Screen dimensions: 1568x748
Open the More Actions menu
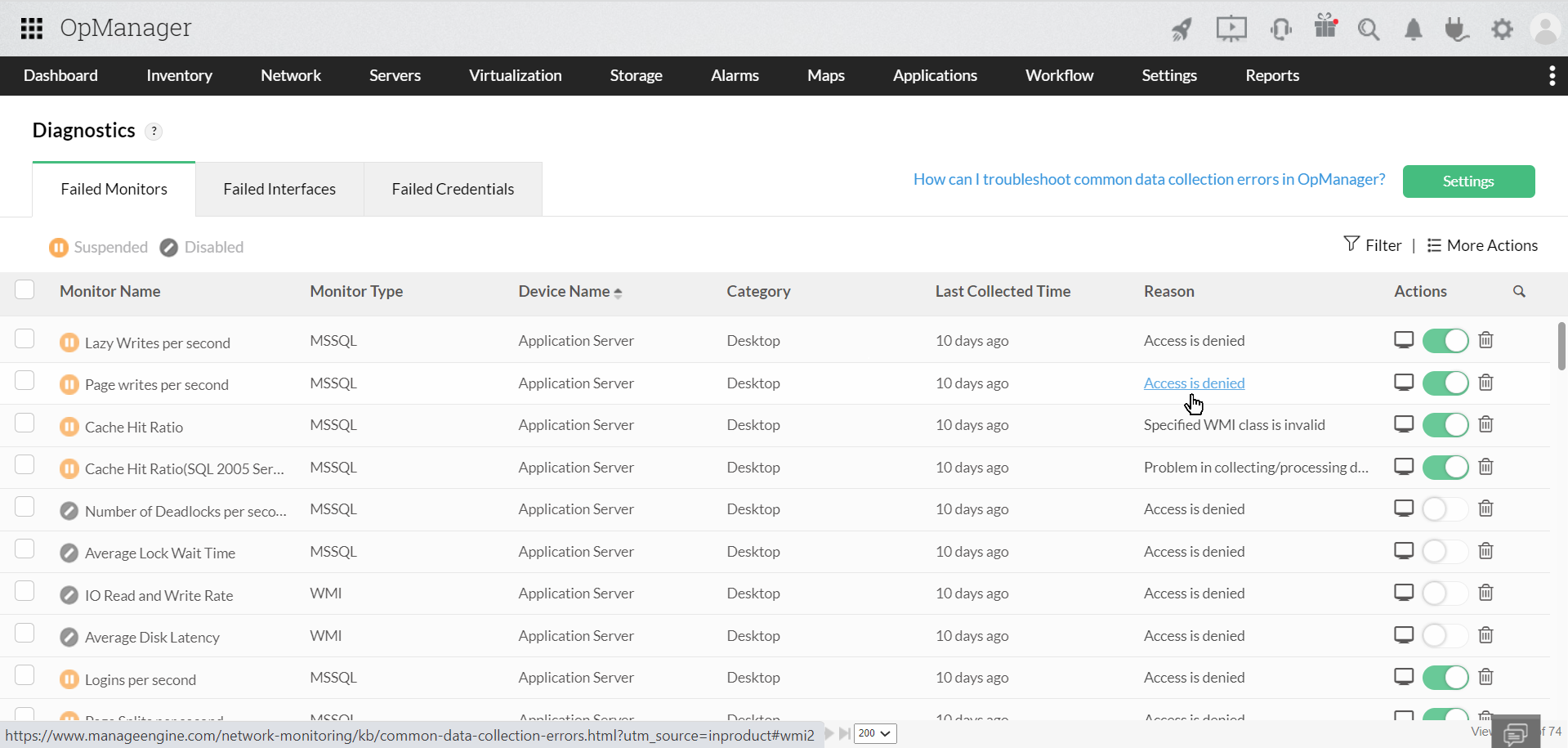(1482, 245)
